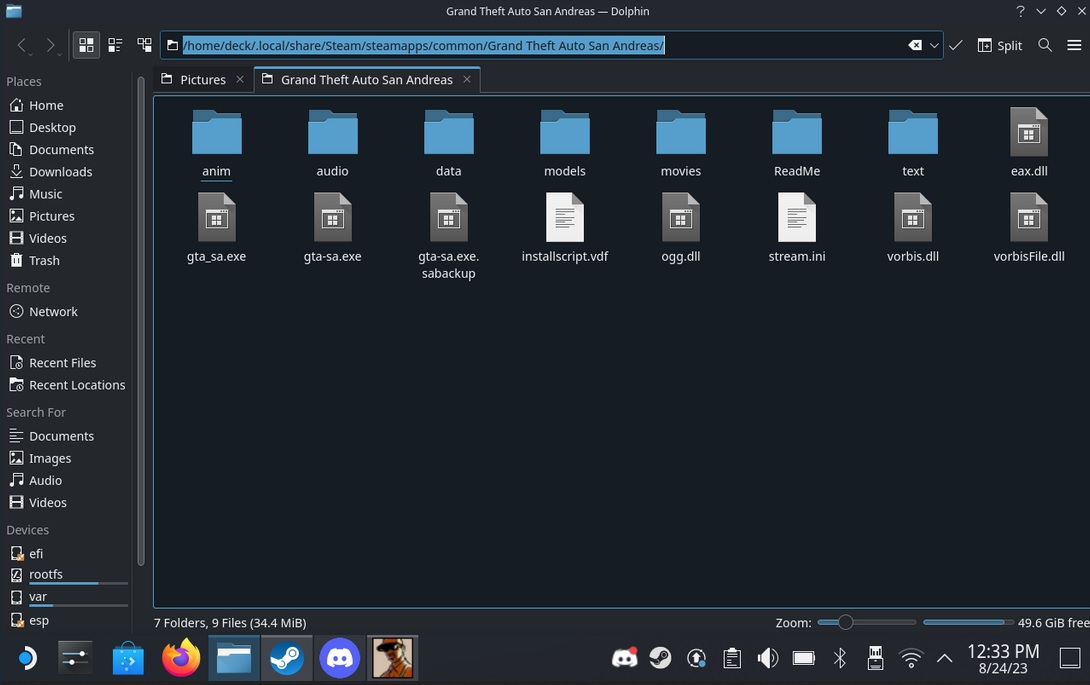Select the eax.dll file

click(x=1029, y=143)
